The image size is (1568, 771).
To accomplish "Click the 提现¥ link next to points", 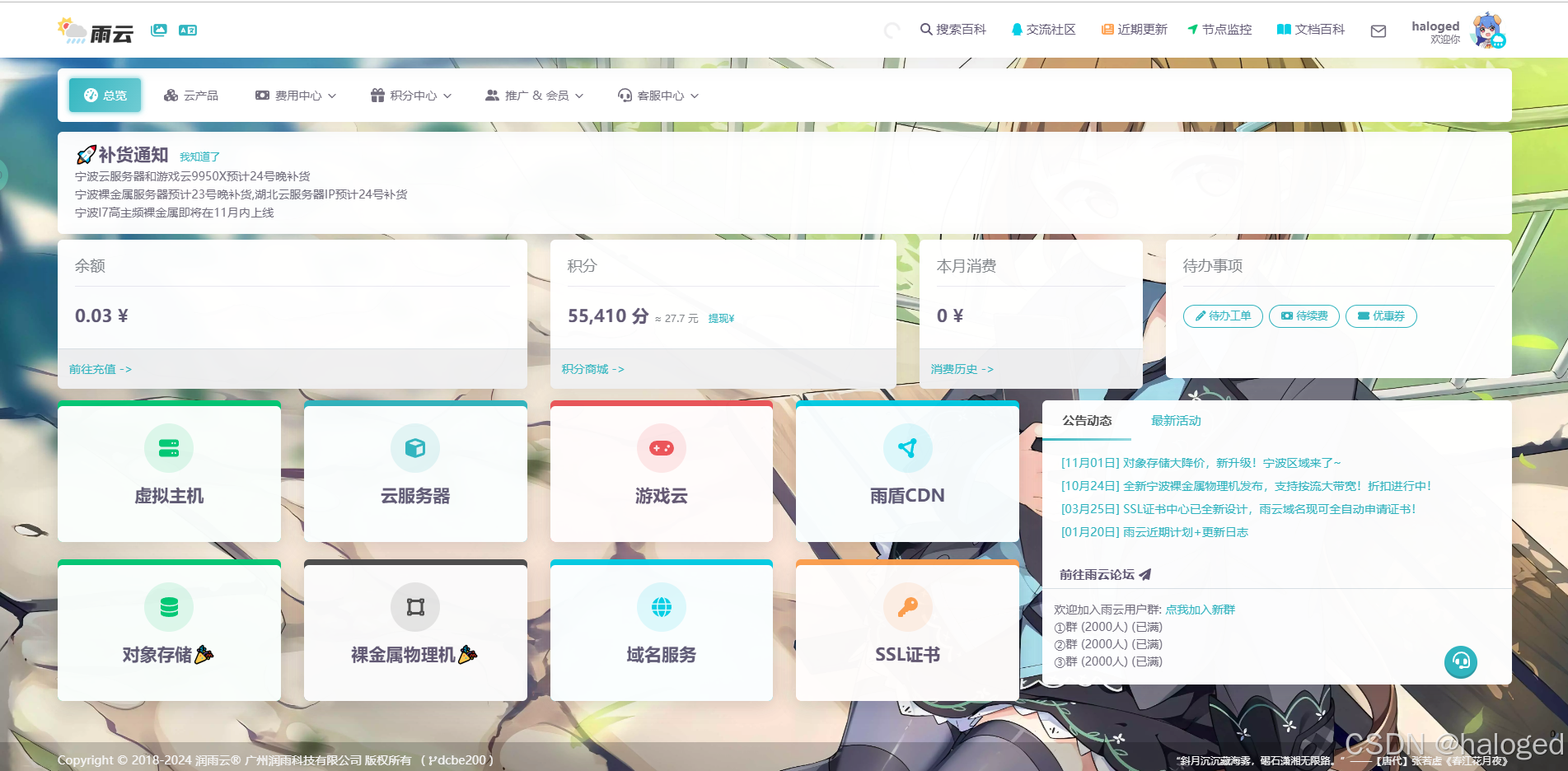I will pyautogui.click(x=721, y=319).
